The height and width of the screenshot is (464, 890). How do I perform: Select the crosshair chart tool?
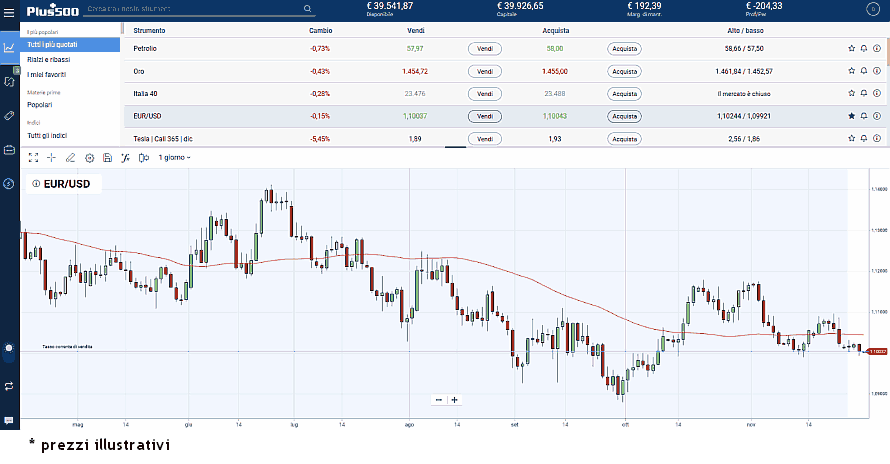(x=51, y=157)
